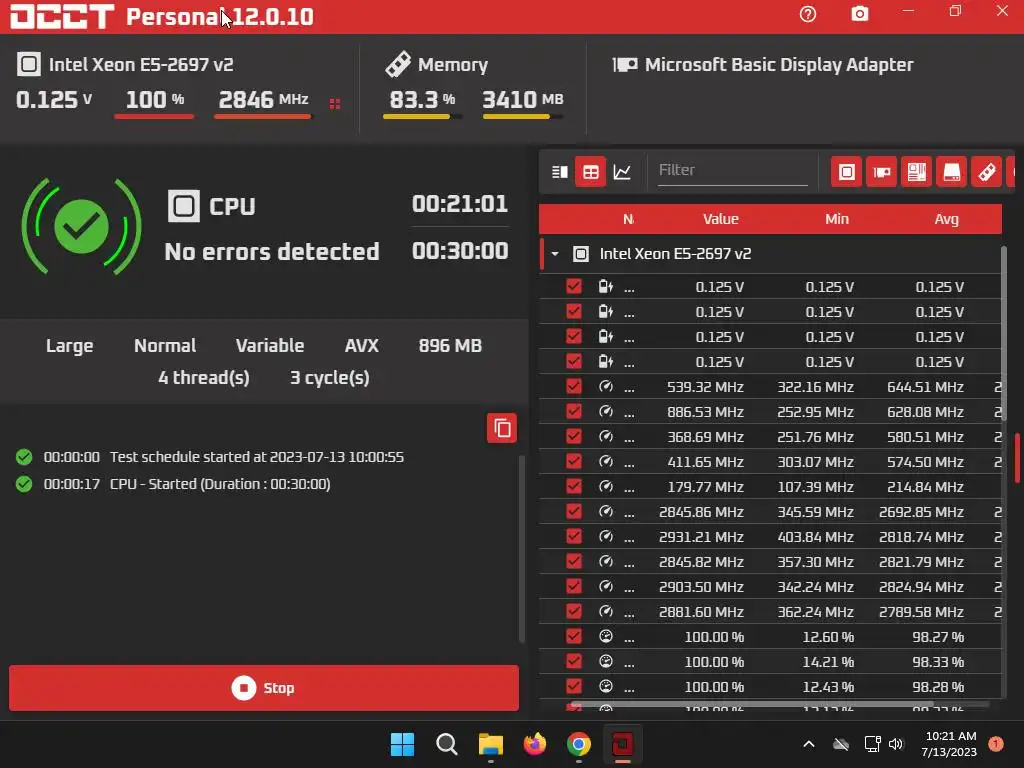This screenshot has height=768, width=1024.
Task: Click the elapsed timer 00:21:01
Action: (x=460, y=204)
